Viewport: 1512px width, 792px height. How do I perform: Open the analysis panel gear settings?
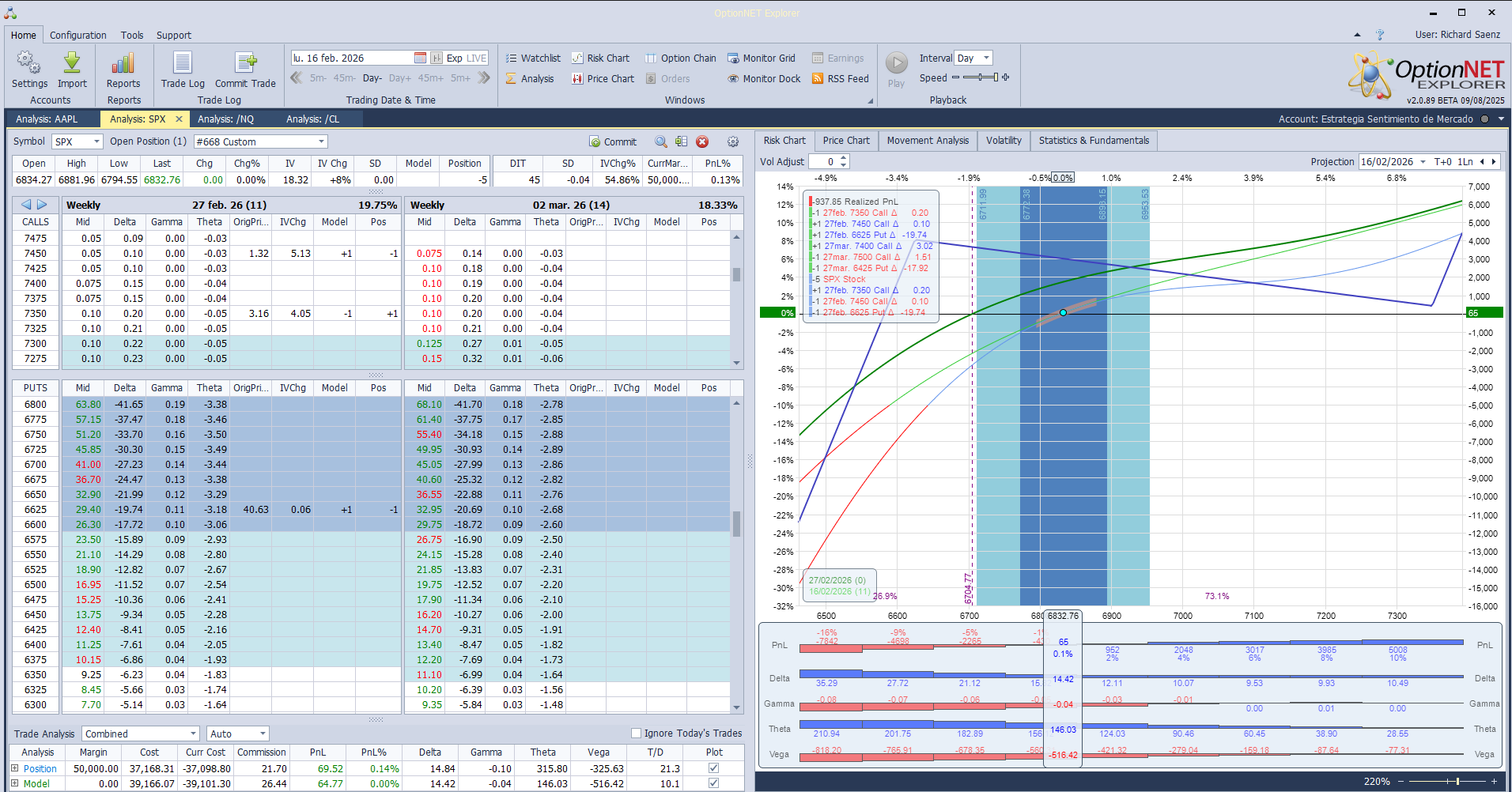[x=733, y=141]
